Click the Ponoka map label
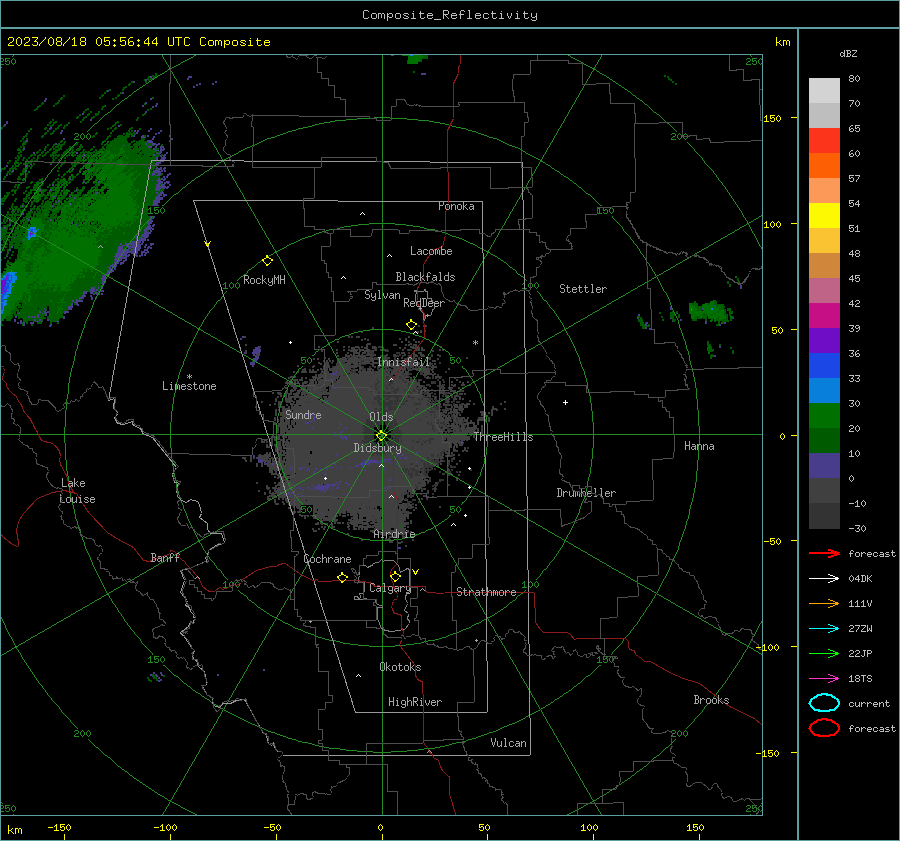The width and height of the screenshot is (900, 841). (456, 206)
